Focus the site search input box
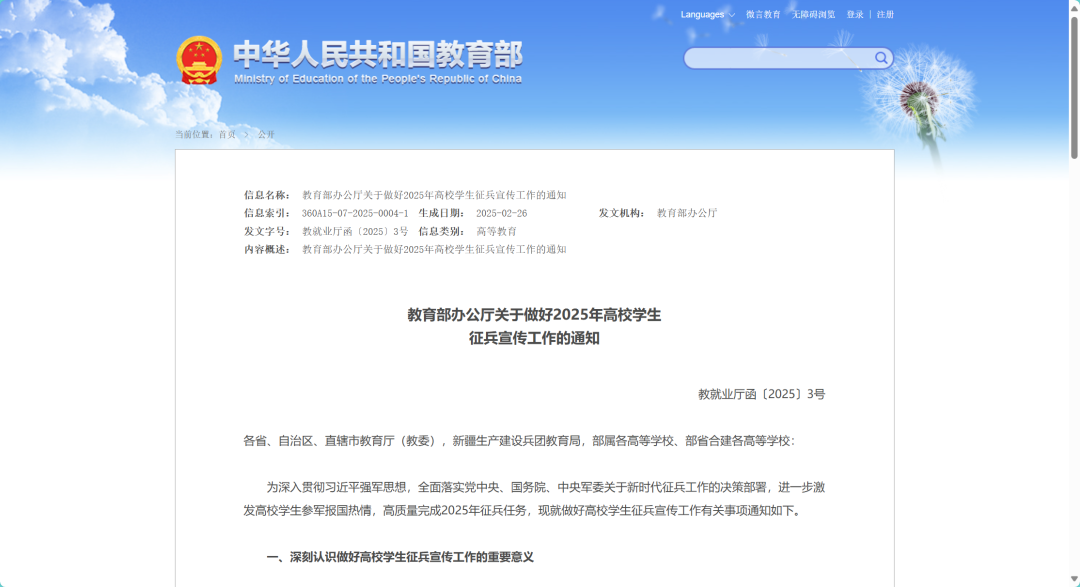This screenshot has width=1080, height=587. [778, 58]
